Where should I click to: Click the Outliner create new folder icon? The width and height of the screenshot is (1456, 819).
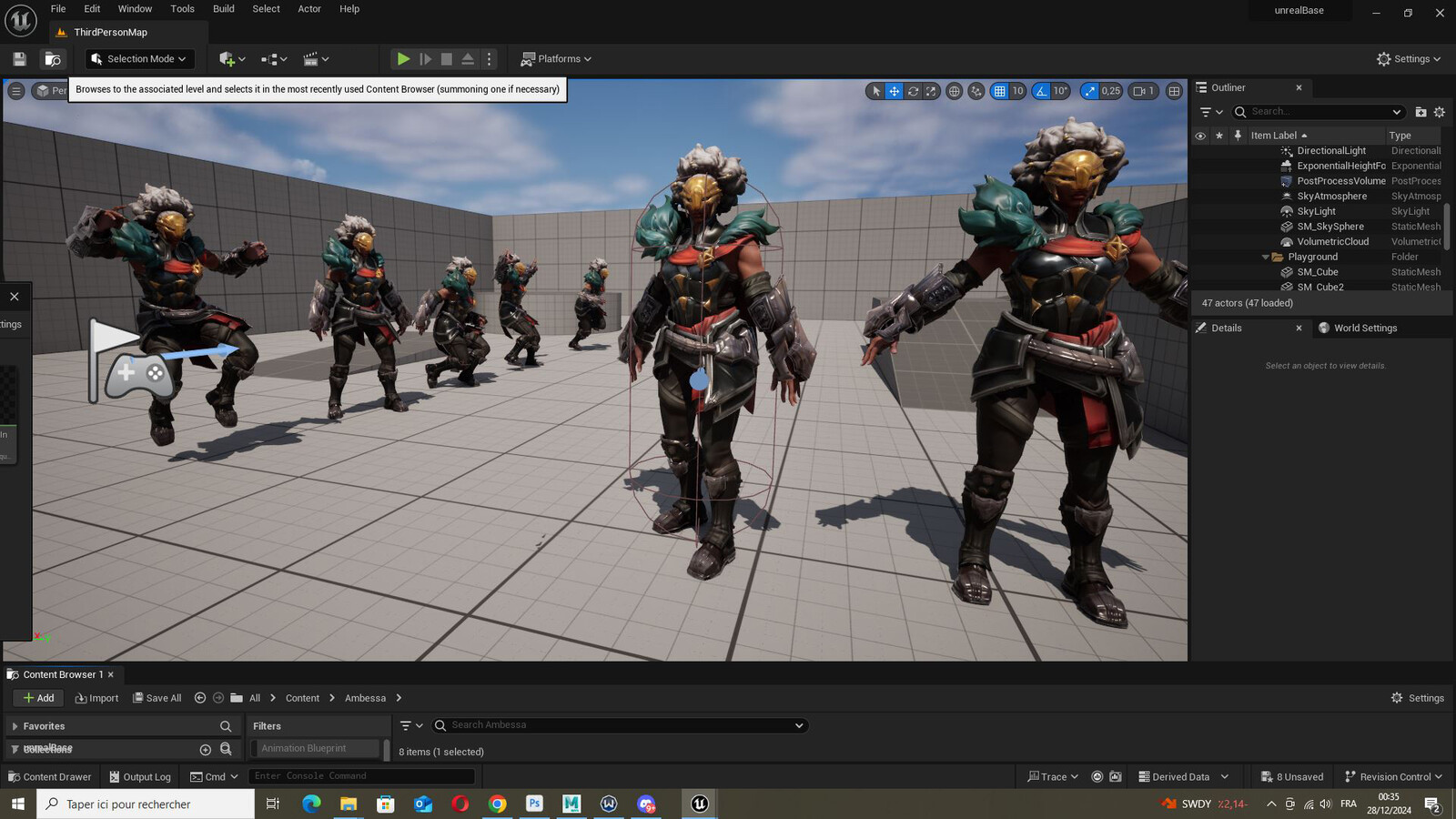tap(1421, 112)
